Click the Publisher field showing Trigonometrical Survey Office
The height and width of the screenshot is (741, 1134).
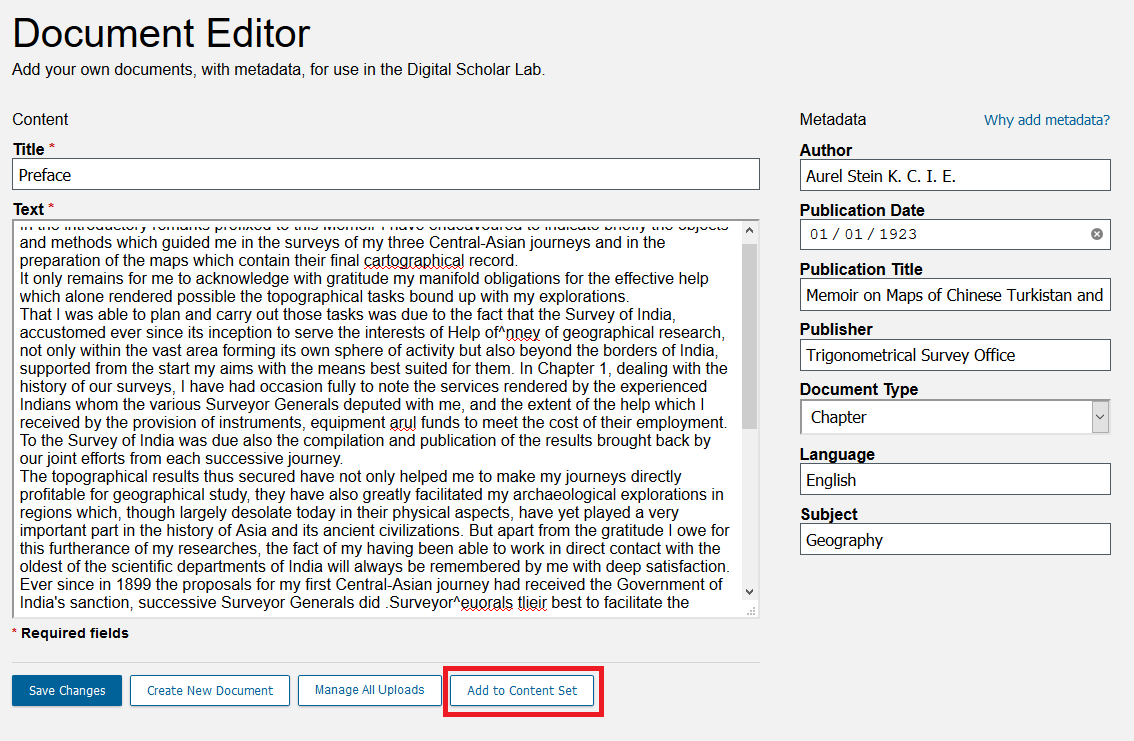[x=954, y=355]
